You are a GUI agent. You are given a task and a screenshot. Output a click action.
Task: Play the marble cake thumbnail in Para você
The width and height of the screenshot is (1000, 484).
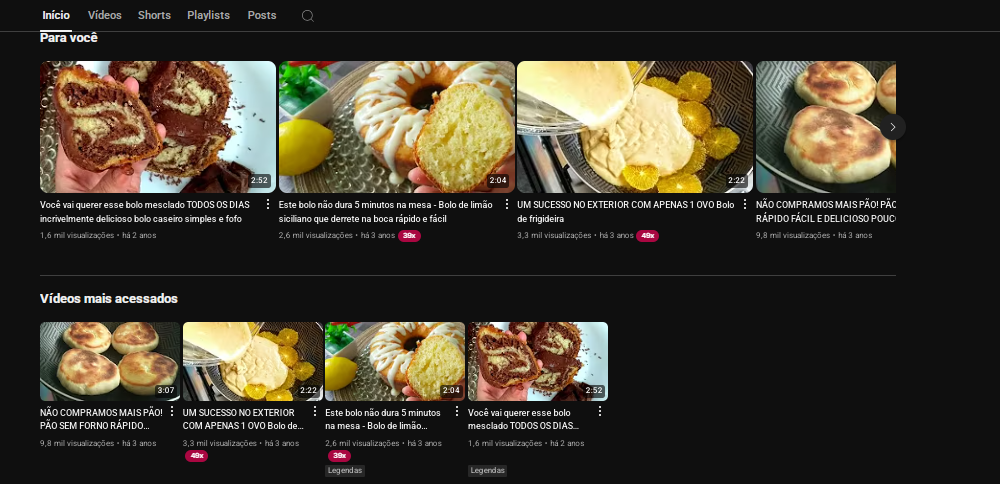coord(158,127)
